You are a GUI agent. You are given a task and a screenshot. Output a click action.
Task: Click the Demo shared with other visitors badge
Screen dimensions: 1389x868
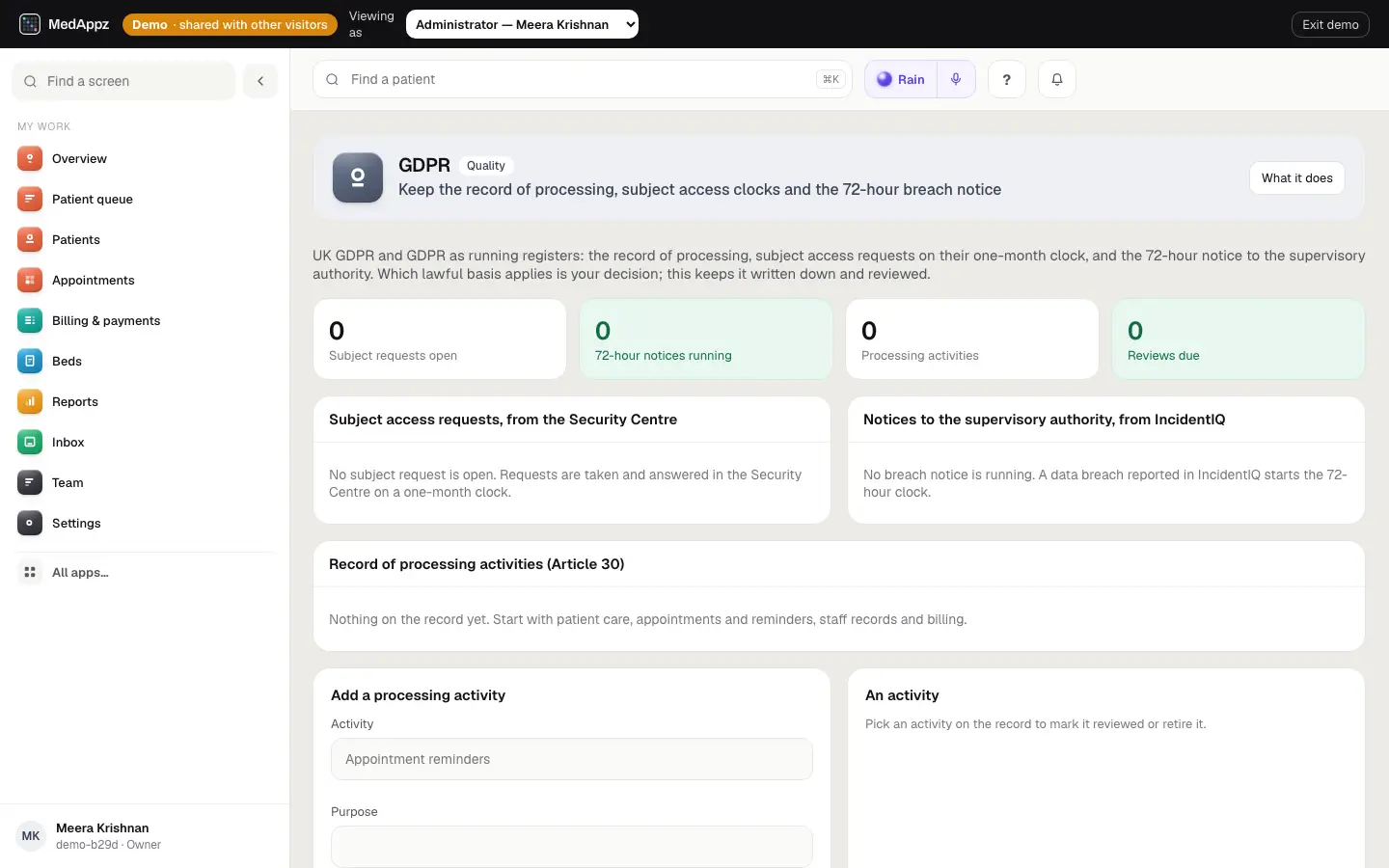click(230, 24)
